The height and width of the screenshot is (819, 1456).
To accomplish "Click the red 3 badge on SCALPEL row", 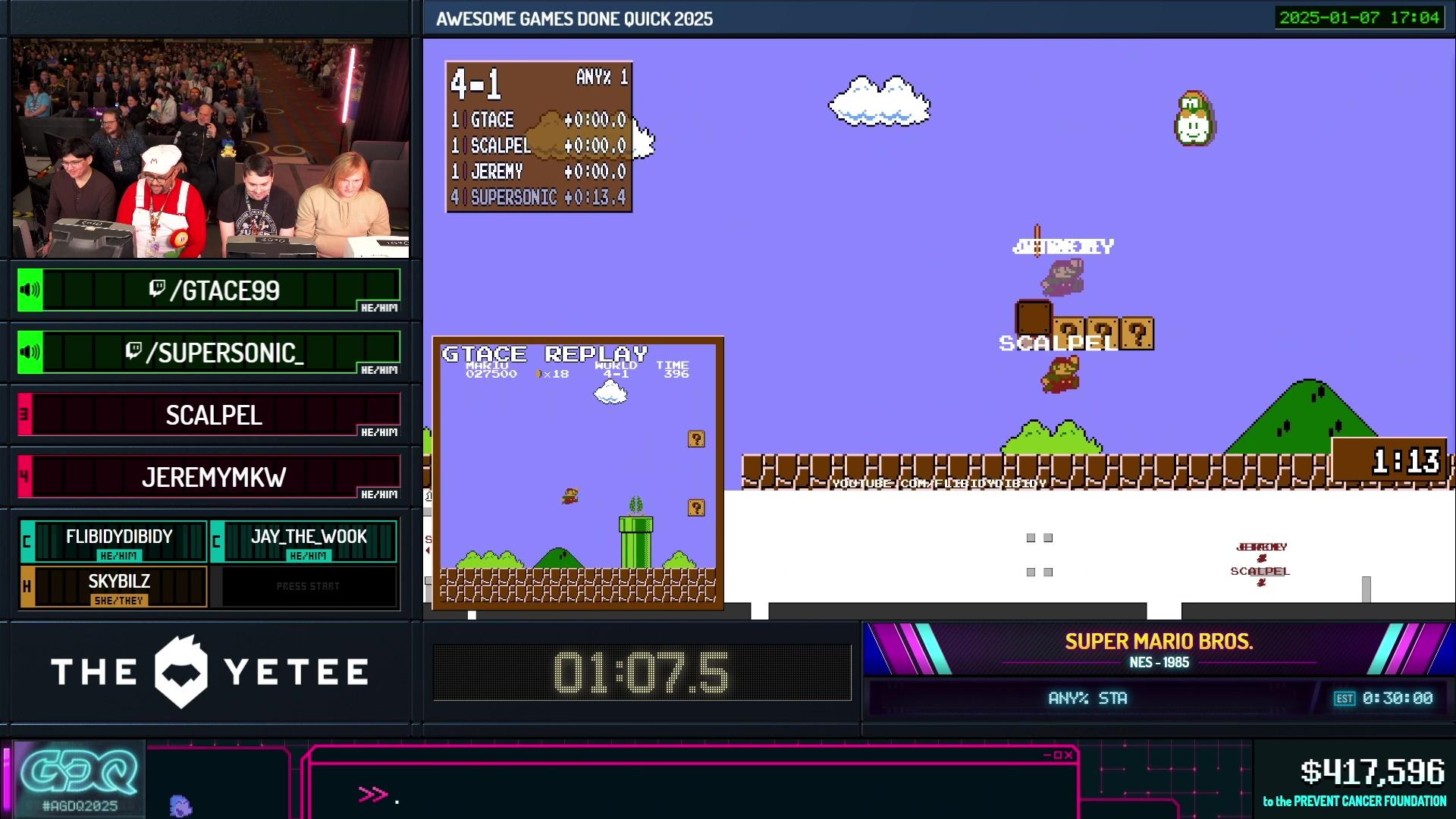I will (x=24, y=414).
